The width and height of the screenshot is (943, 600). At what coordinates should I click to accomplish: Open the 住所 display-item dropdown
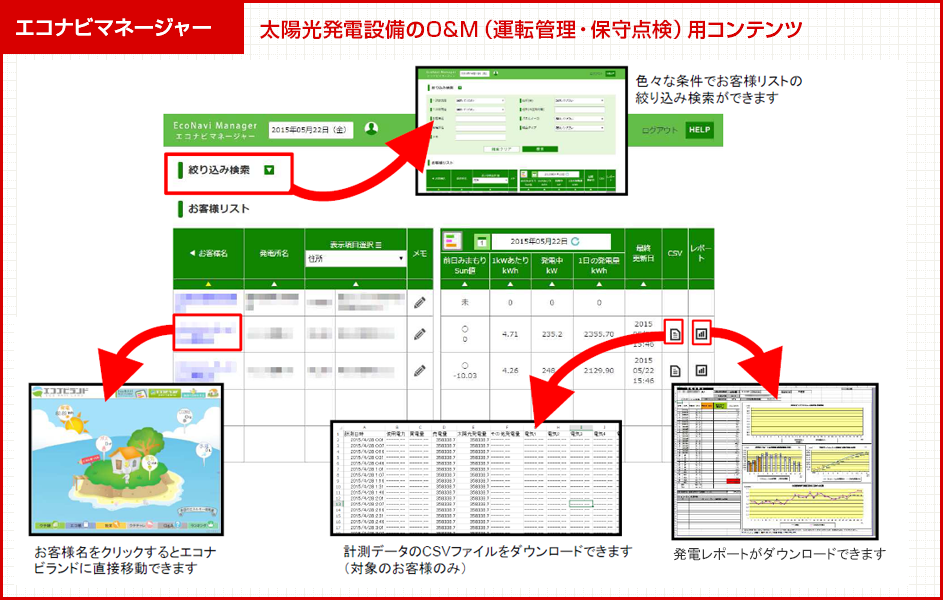point(355,257)
